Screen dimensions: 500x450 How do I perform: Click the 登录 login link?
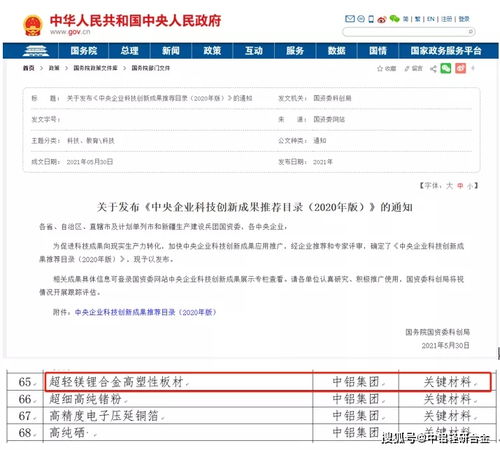[x=464, y=19]
